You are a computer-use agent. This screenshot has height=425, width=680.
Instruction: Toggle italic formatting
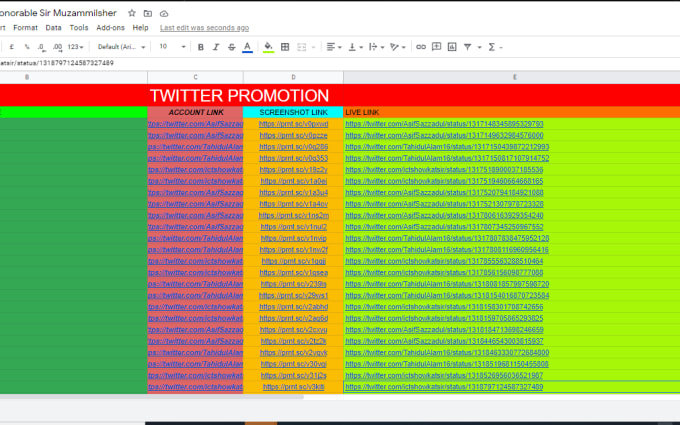[x=216, y=47]
